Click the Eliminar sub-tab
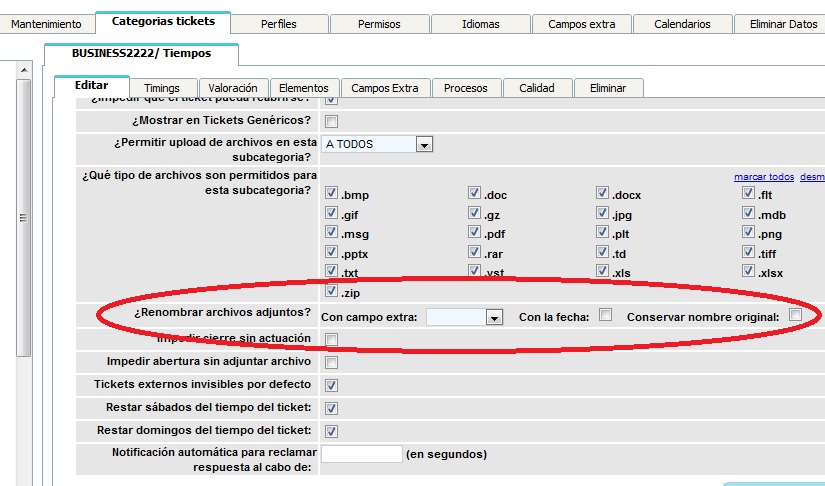This screenshot has height=486, width=825. [x=608, y=88]
